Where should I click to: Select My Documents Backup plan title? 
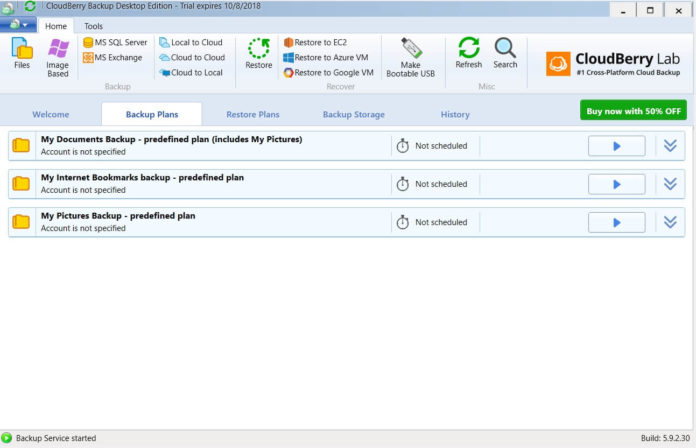[x=171, y=139]
